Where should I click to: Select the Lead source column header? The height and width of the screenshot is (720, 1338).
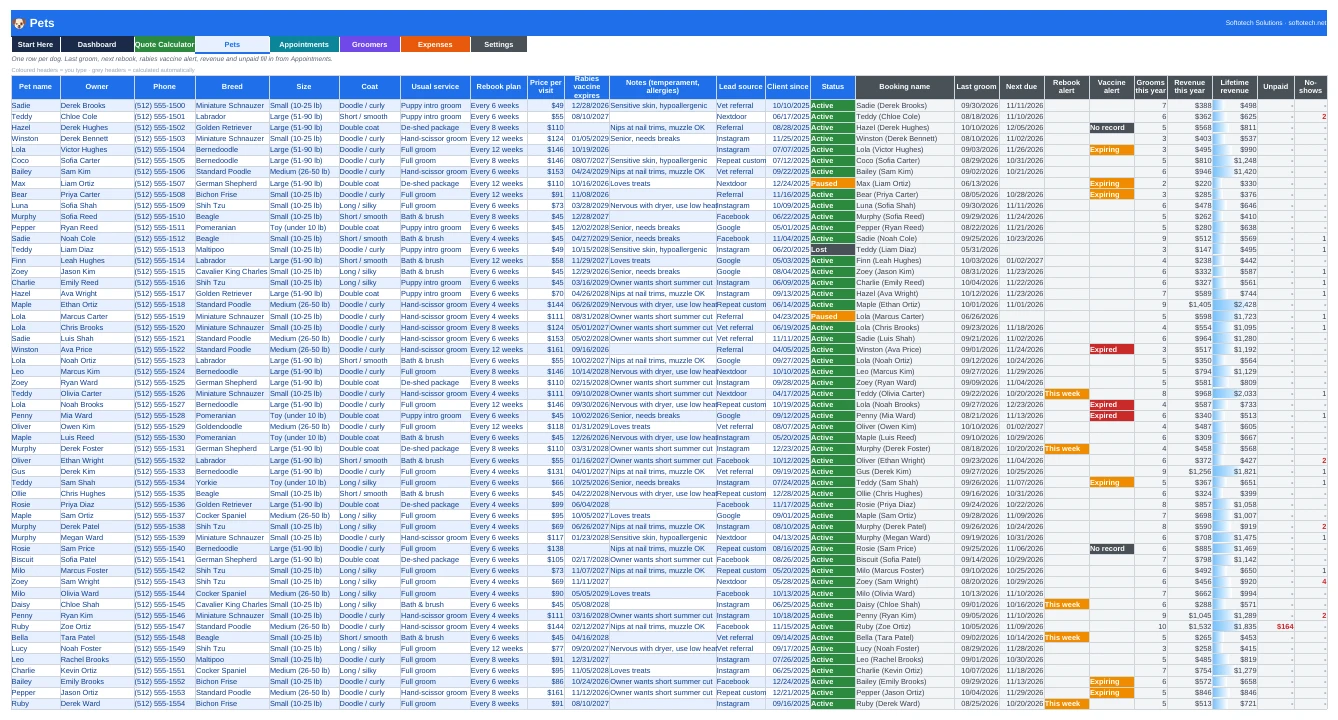point(741,88)
